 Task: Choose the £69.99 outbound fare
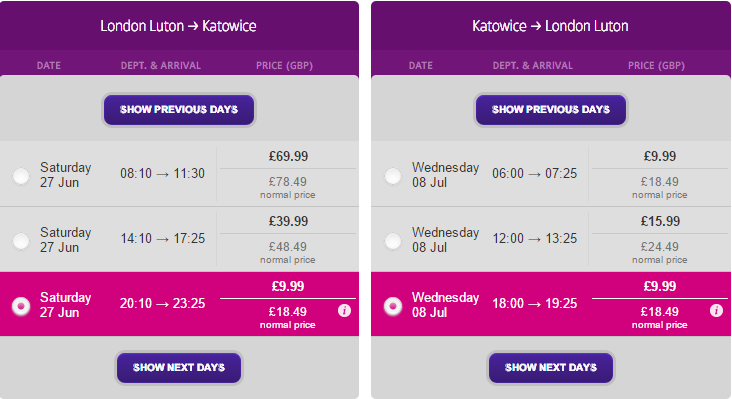click(x=288, y=156)
